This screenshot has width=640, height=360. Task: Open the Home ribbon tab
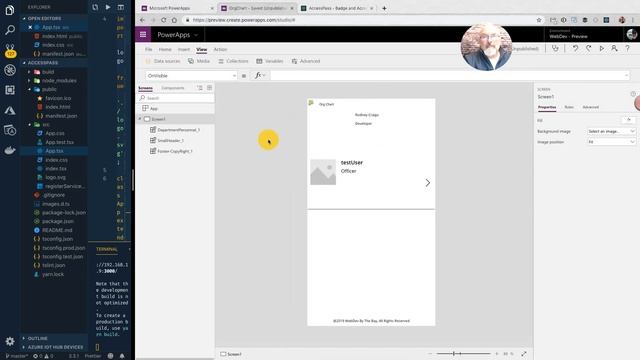click(x=165, y=49)
